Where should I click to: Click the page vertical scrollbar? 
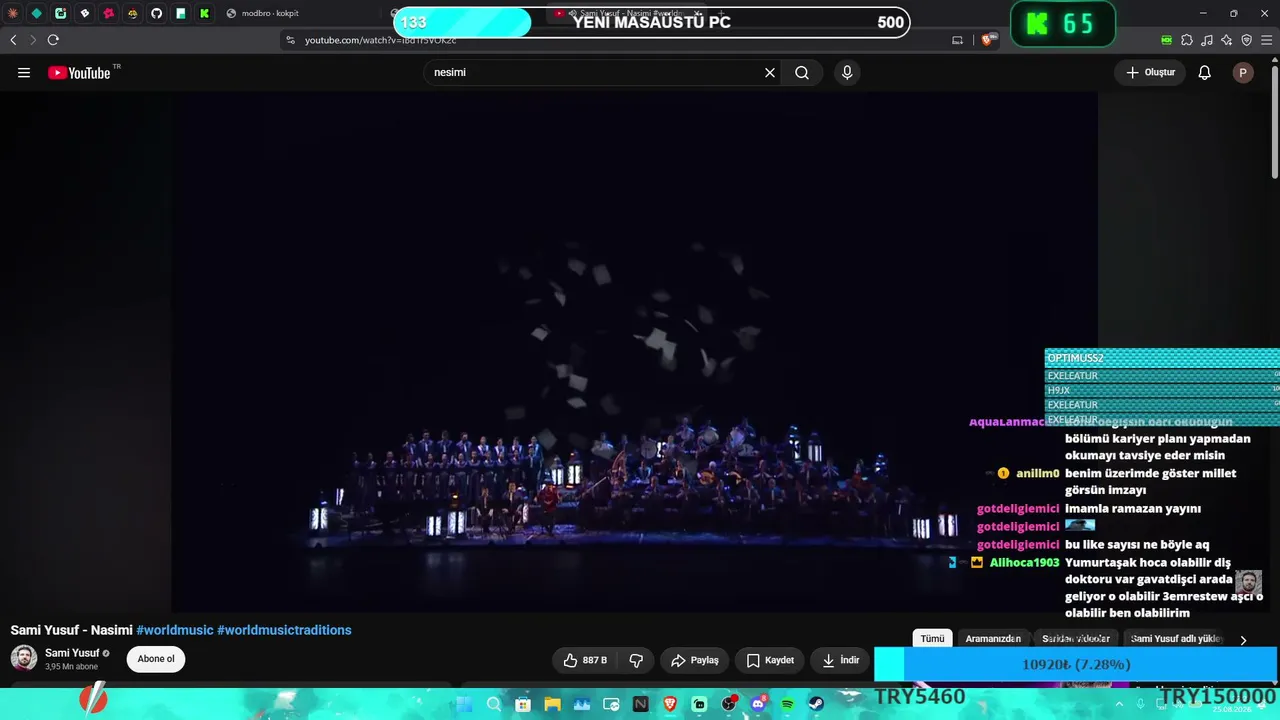tap(1274, 120)
